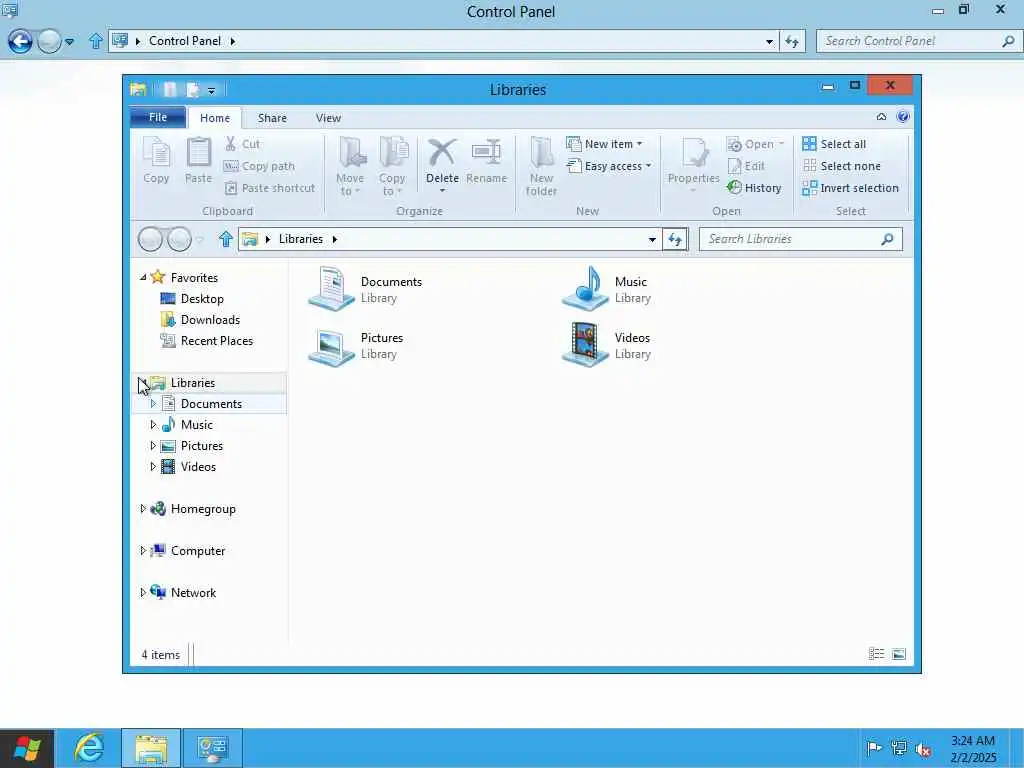The height and width of the screenshot is (768, 1024).
Task: Click Paste shortcut in ribbon
Action: tap(269, 188)
